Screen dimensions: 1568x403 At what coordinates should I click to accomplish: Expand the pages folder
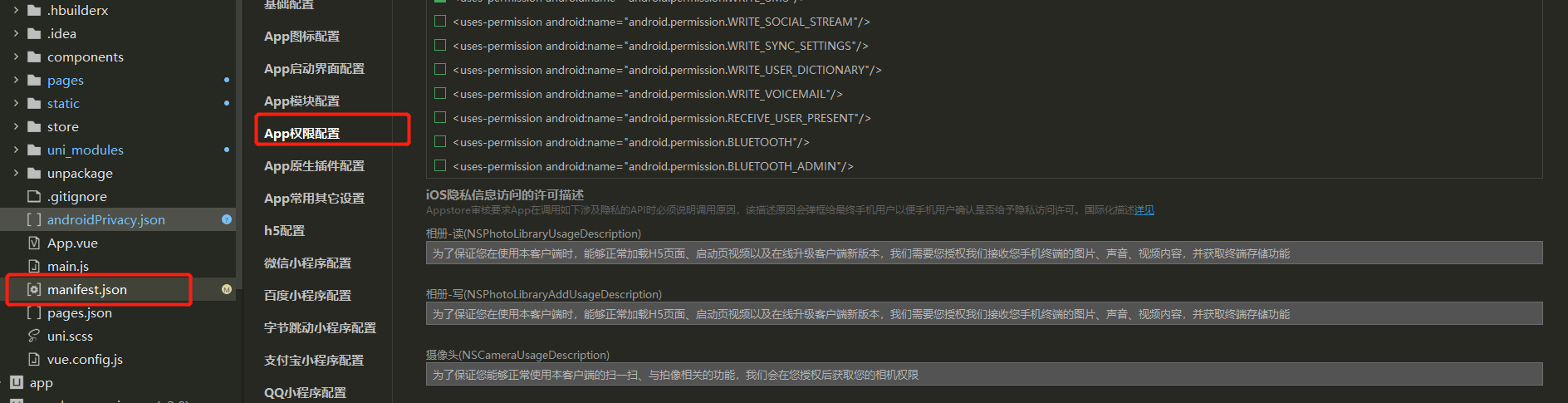point(16,80)
